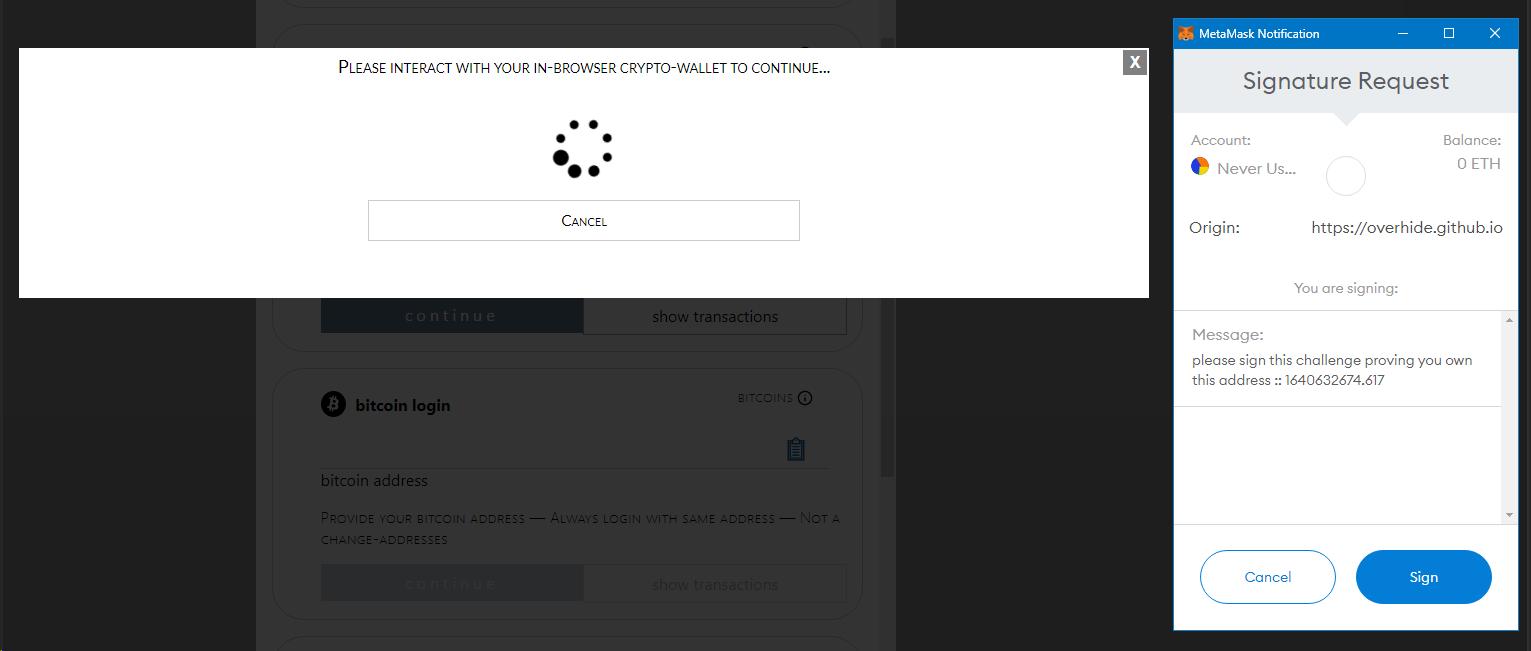
Task: Maximize the MetaMask Notification window
Action: click(x=1448, y=33)
